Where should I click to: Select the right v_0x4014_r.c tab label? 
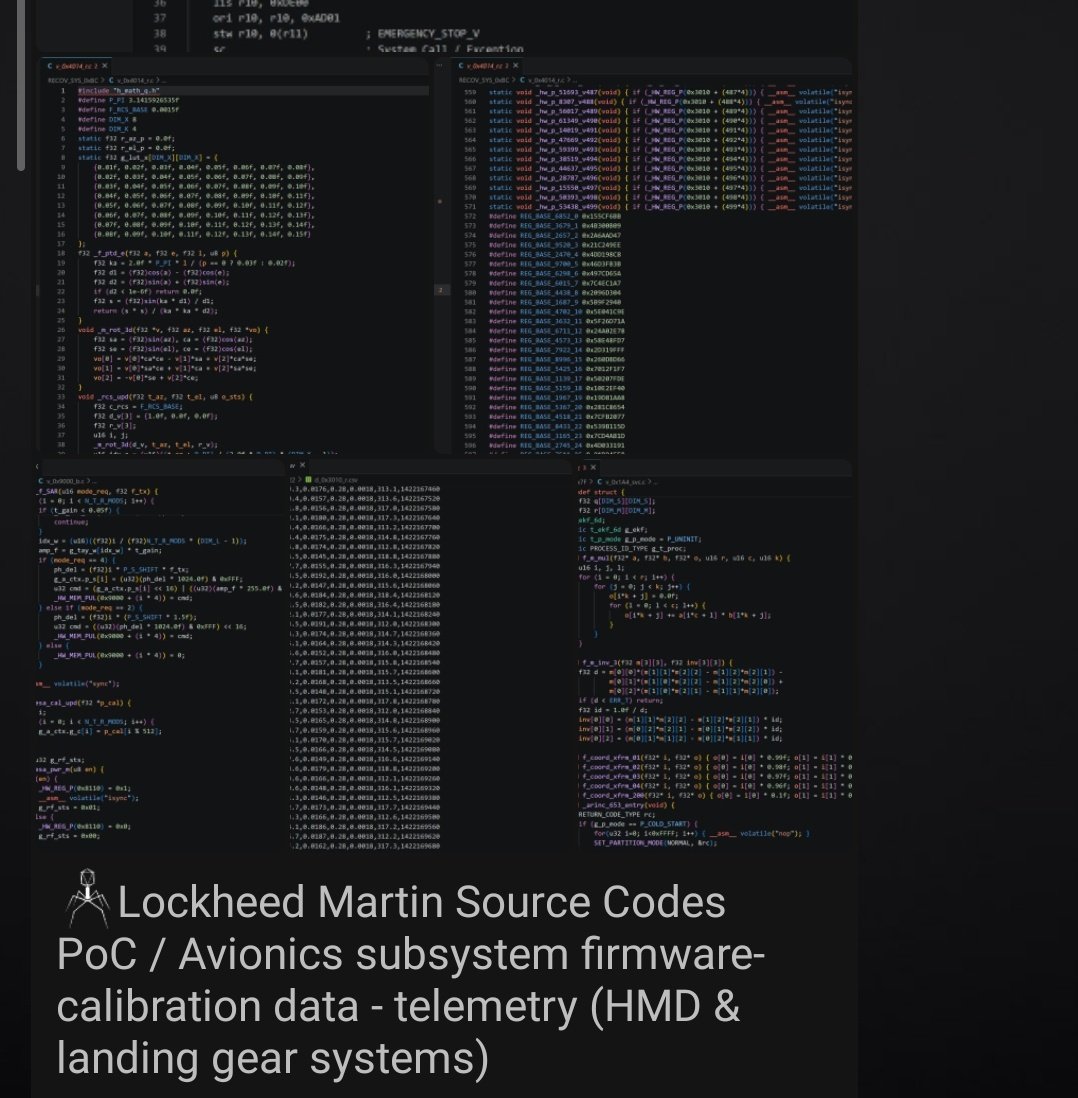(x=488, y=66)
